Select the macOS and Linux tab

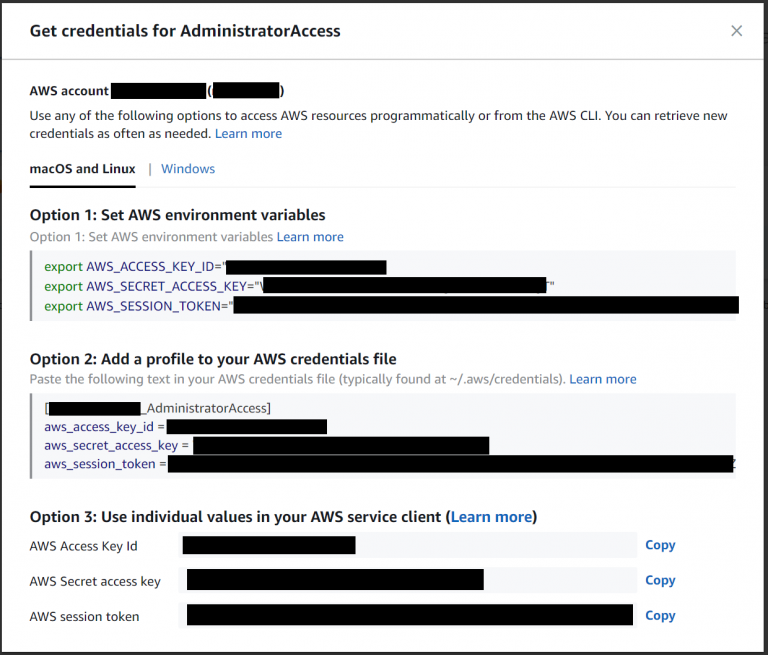(82, 169)
